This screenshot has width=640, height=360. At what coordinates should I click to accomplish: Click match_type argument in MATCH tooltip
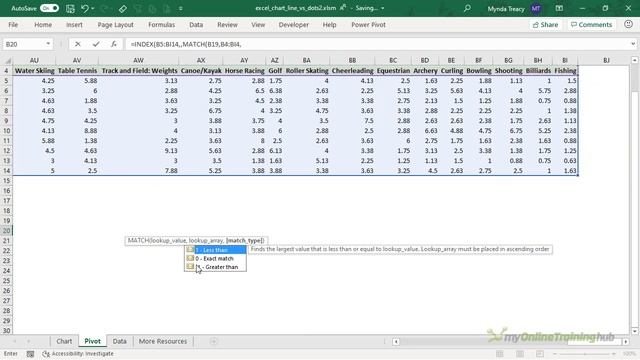pyautogui.click(x=245, y=240)
